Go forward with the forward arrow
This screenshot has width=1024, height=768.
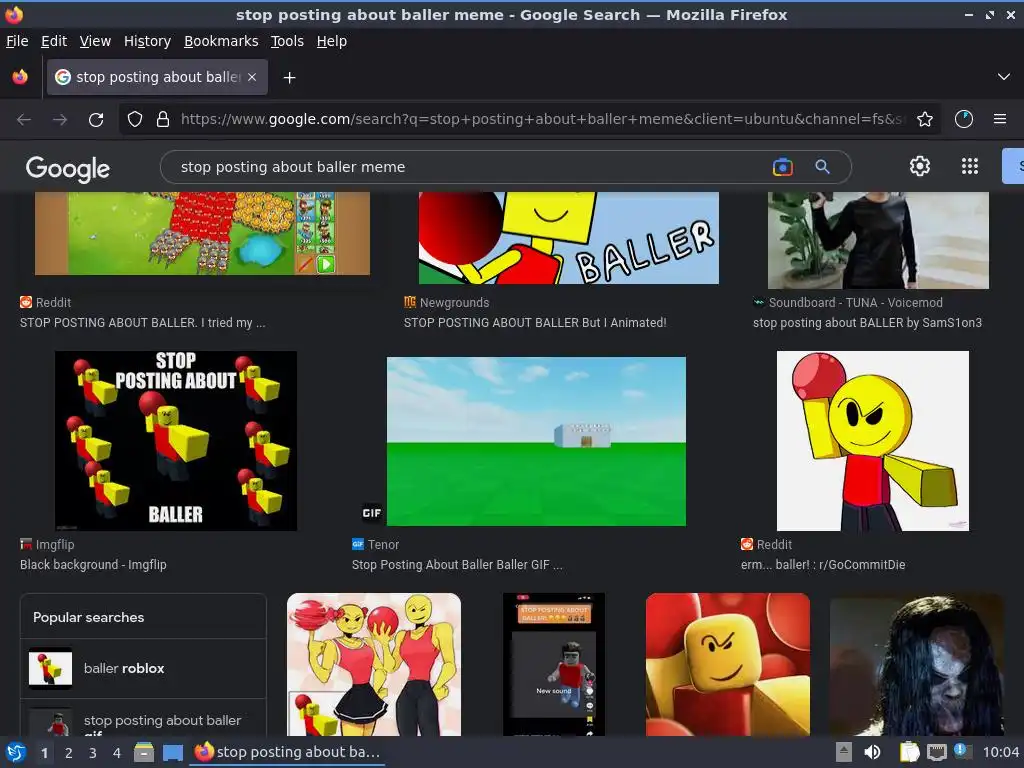point(60,120)
